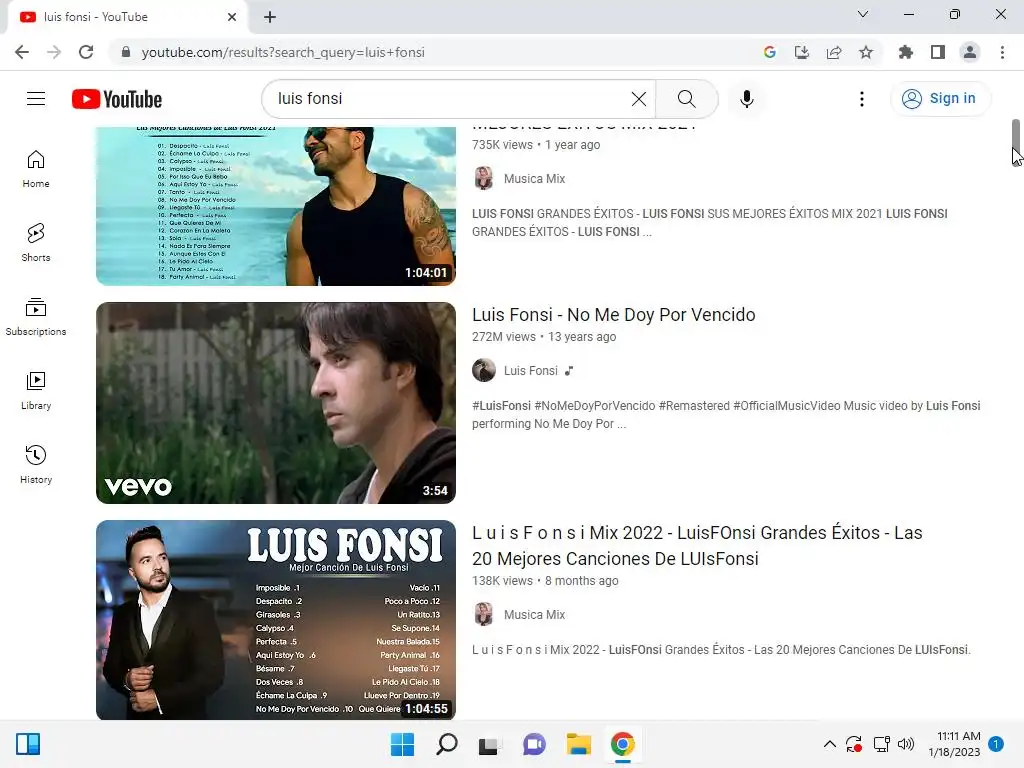Open Musica Mix channel of 735K views video
This screenshot has width=1024, height=768.
(x=534, y=179)
